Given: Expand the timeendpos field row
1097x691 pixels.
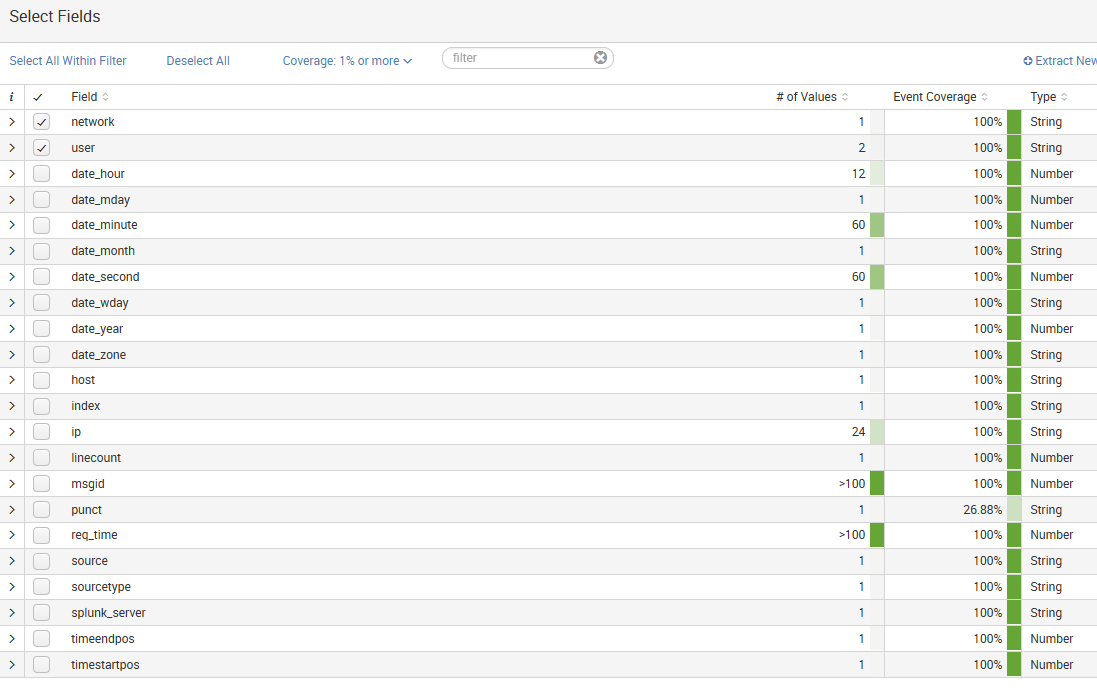Looking at the screenshot, I should pyautogui.click(x=12, y=639).
